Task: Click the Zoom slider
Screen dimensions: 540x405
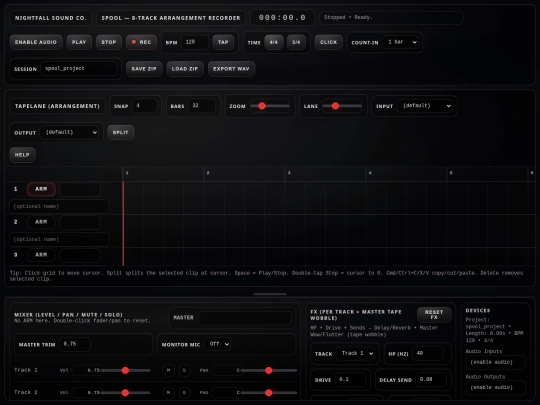Action: coord(270,106)
